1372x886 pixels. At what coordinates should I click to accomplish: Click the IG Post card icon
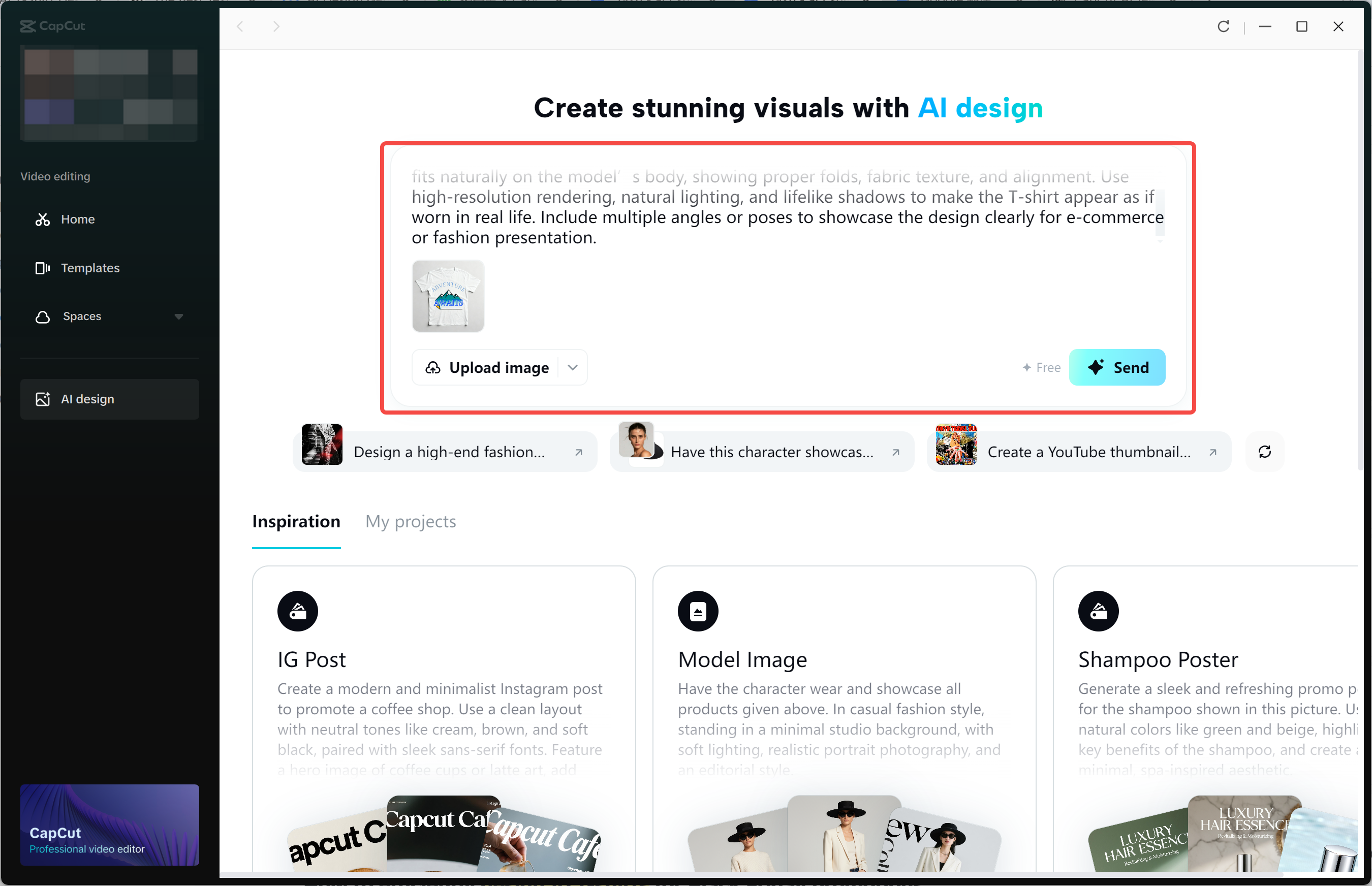pyautogui.click(x=298, y=611)
